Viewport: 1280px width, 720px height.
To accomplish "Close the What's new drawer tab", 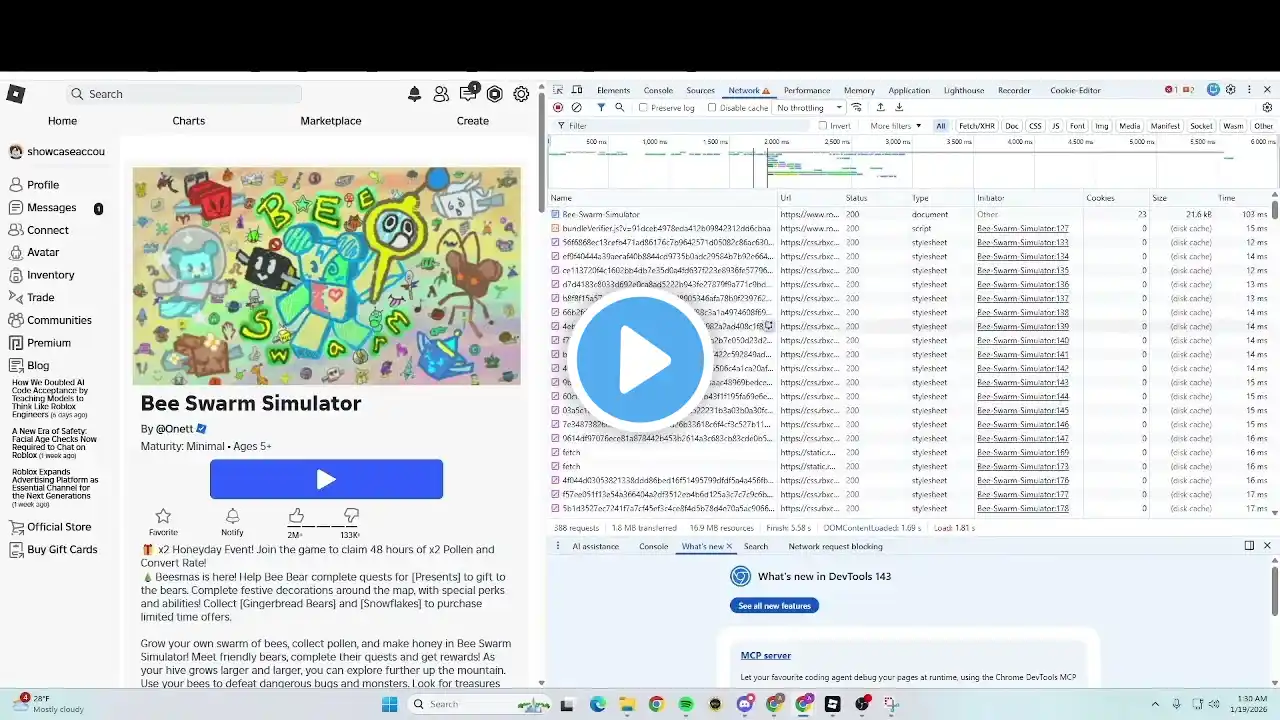I will click(729, 546).
